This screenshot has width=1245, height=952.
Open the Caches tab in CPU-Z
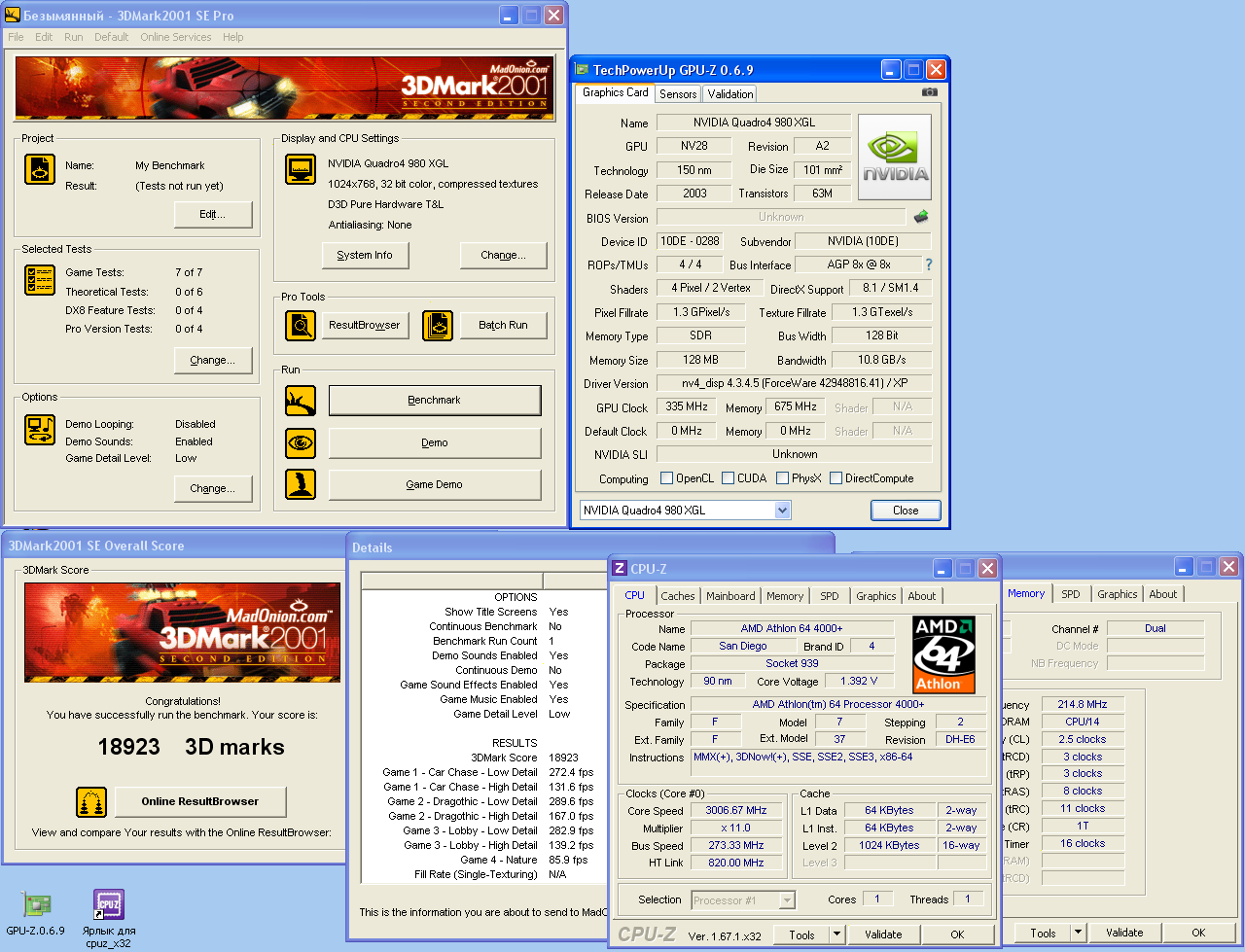678,596
